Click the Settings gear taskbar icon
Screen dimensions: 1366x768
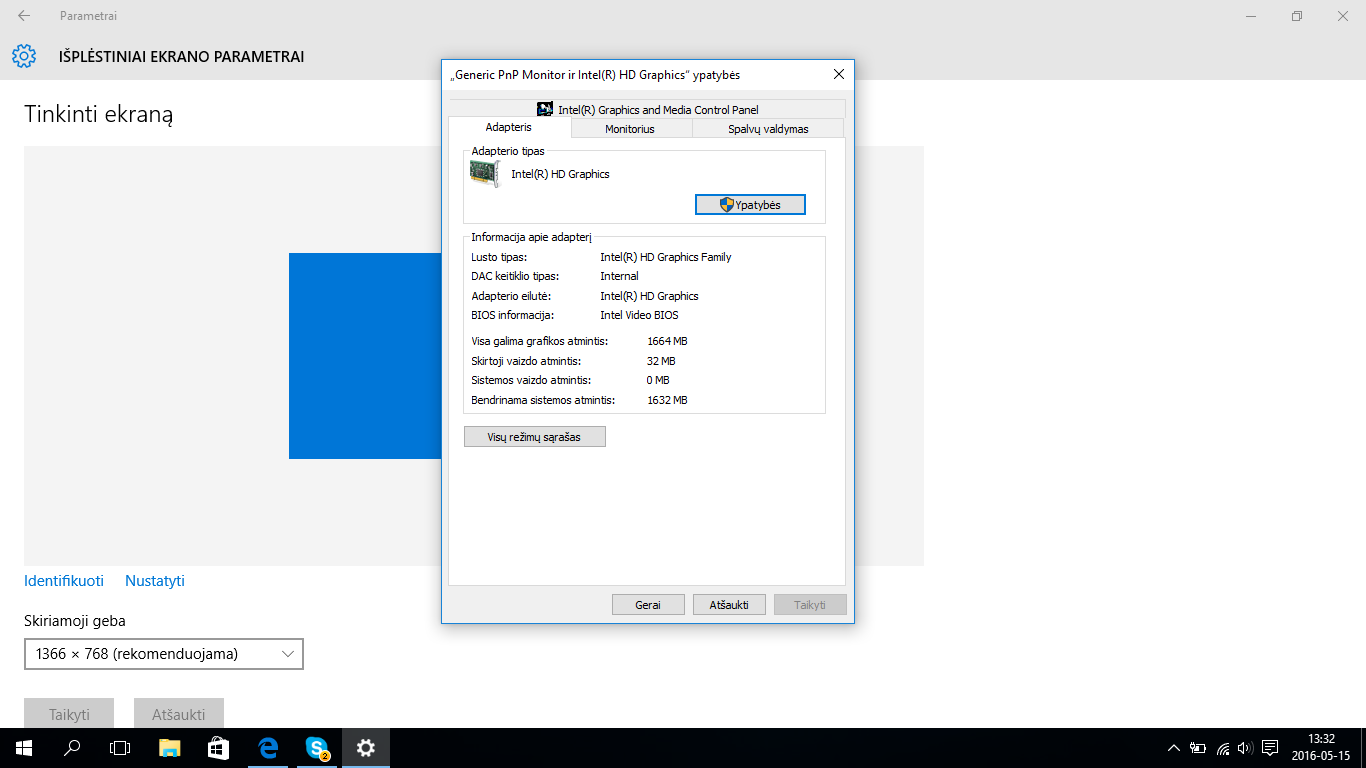pyautogui.click(x=366, y=747)
